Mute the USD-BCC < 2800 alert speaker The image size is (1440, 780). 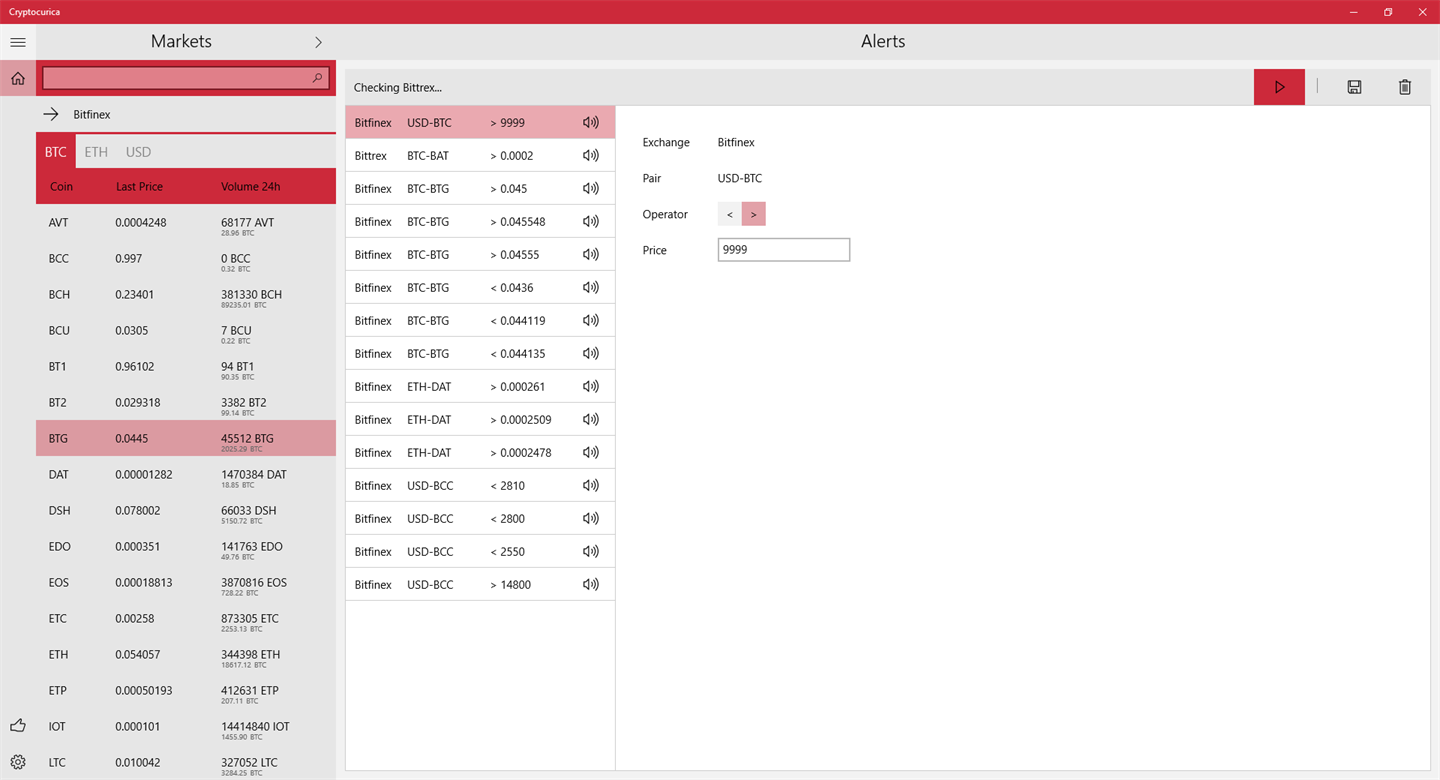[x=591, y=518]
